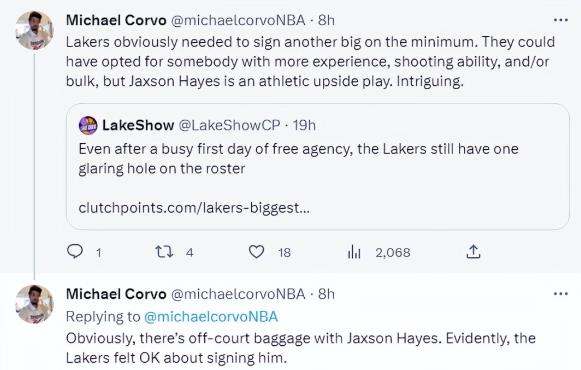Open Michael Corvo's avatar on reply tweet
This screenshot has height=370, width=581.
[x=34, y=304]
